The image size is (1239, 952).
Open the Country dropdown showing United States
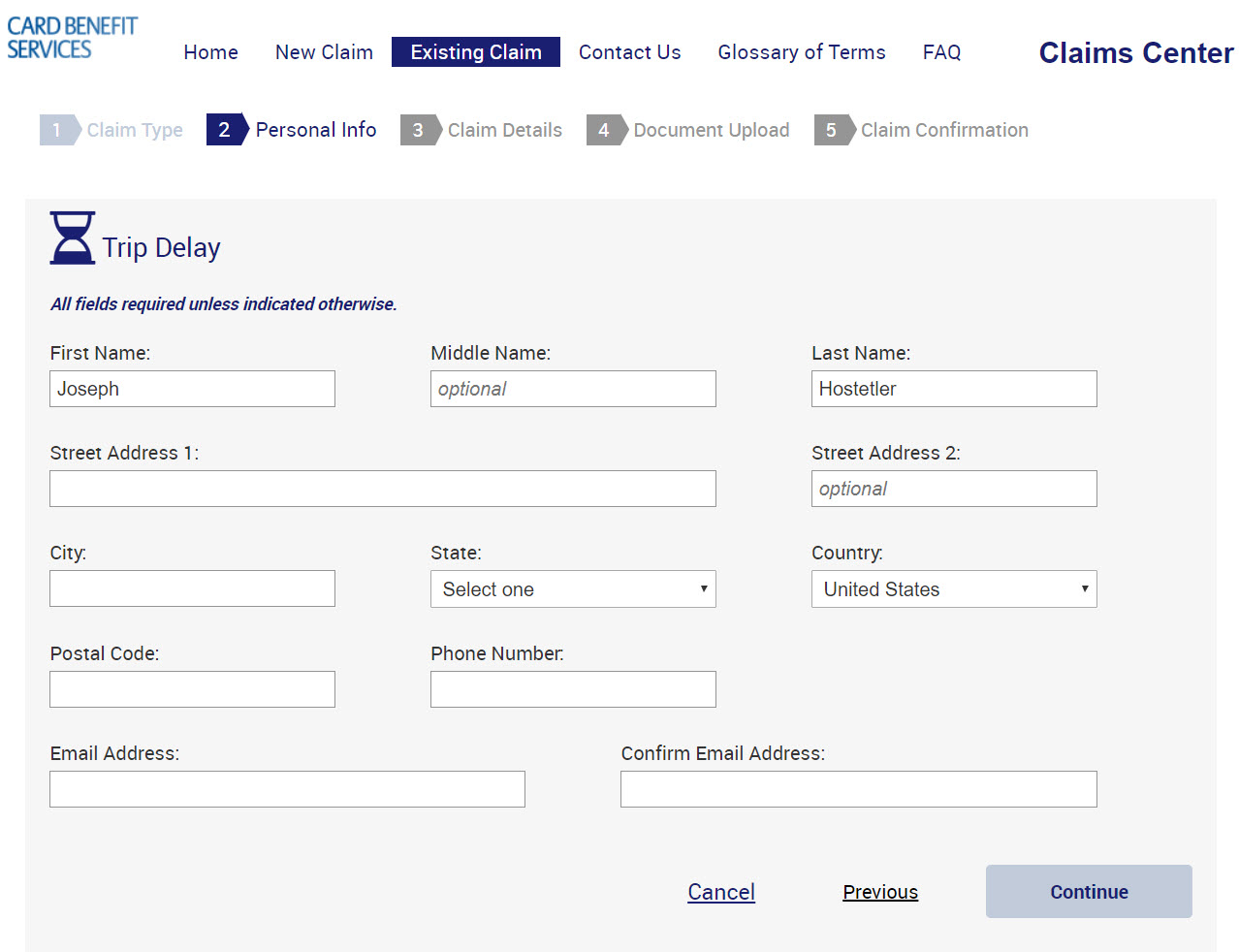click(x=953, y=588)
